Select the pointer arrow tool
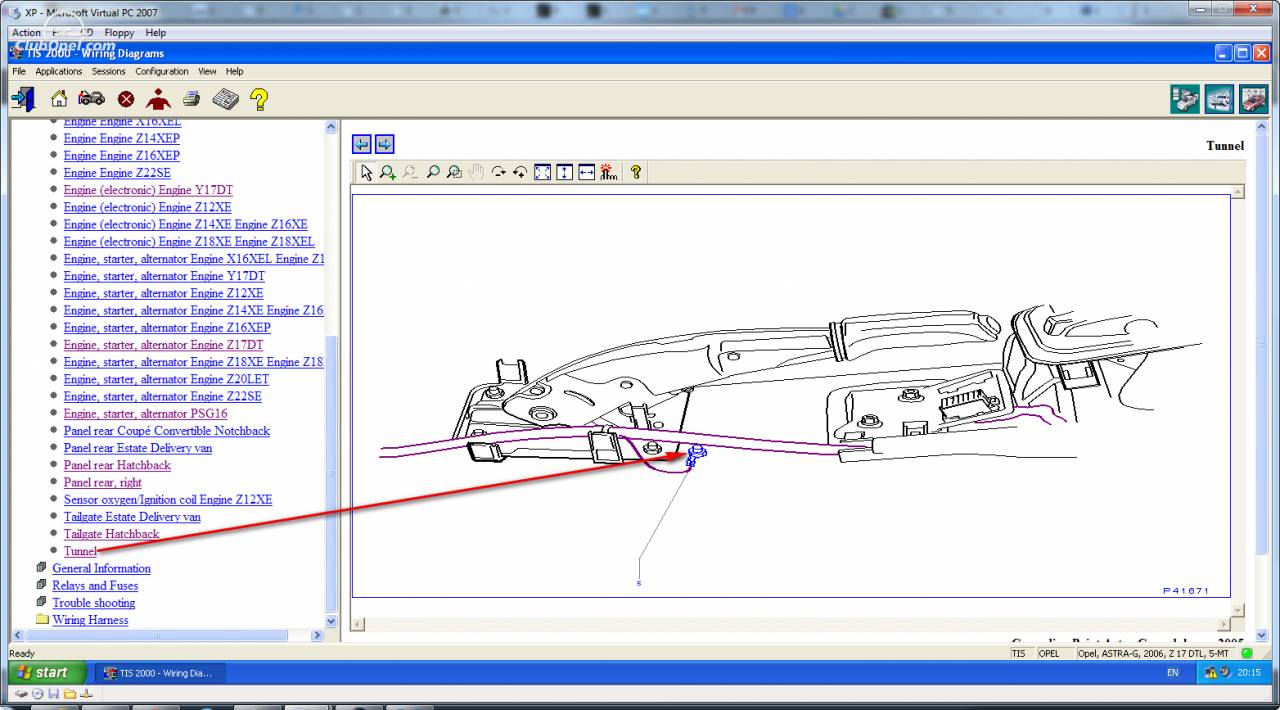Screen dimensions: 1280x710 [x=366, y=172]
